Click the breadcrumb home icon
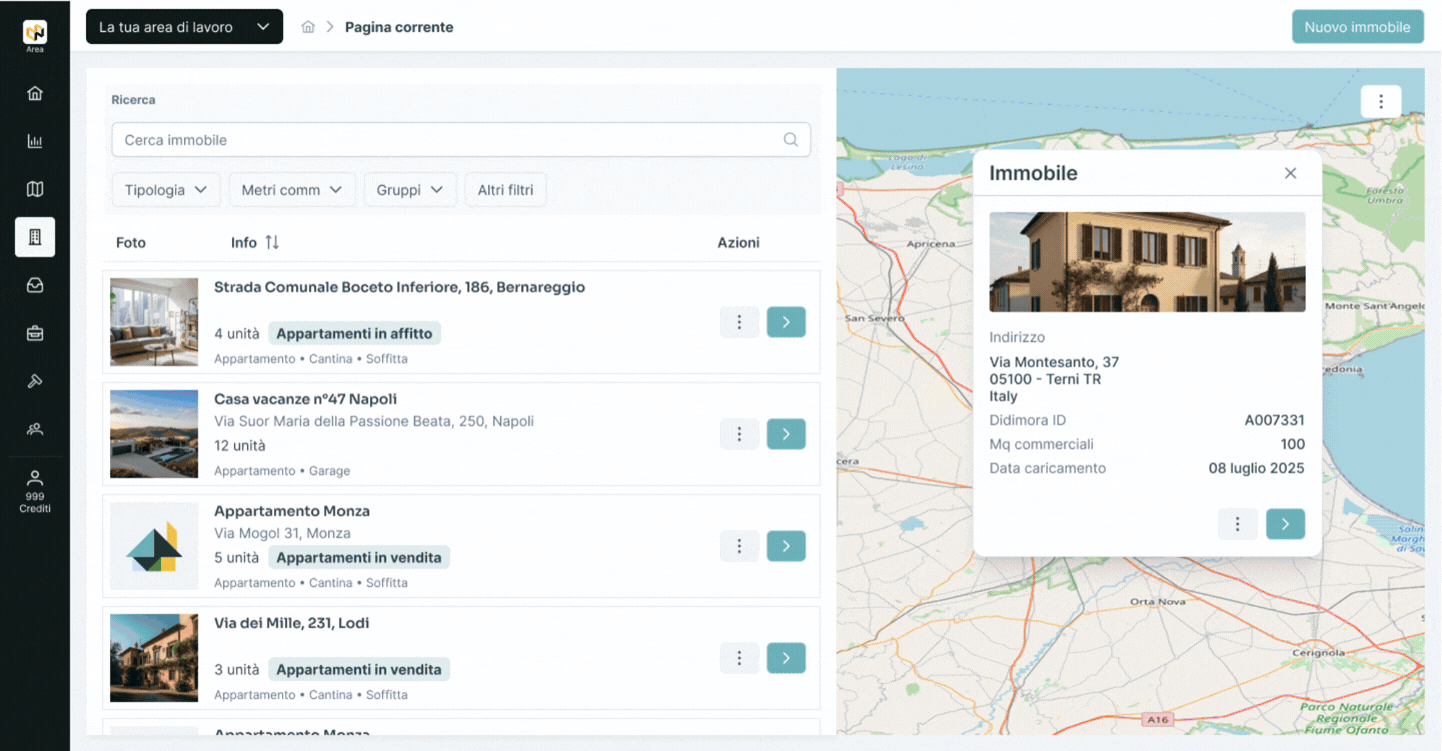The width and height of the screenshot is (1442, 751). coord(308,27)
